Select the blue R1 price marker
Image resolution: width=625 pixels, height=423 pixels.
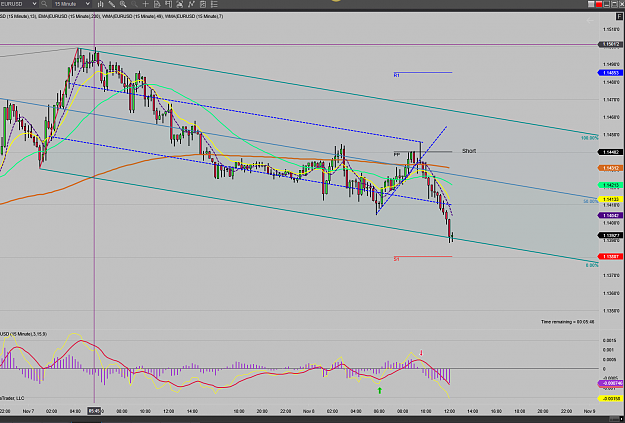tap(610, 73)
